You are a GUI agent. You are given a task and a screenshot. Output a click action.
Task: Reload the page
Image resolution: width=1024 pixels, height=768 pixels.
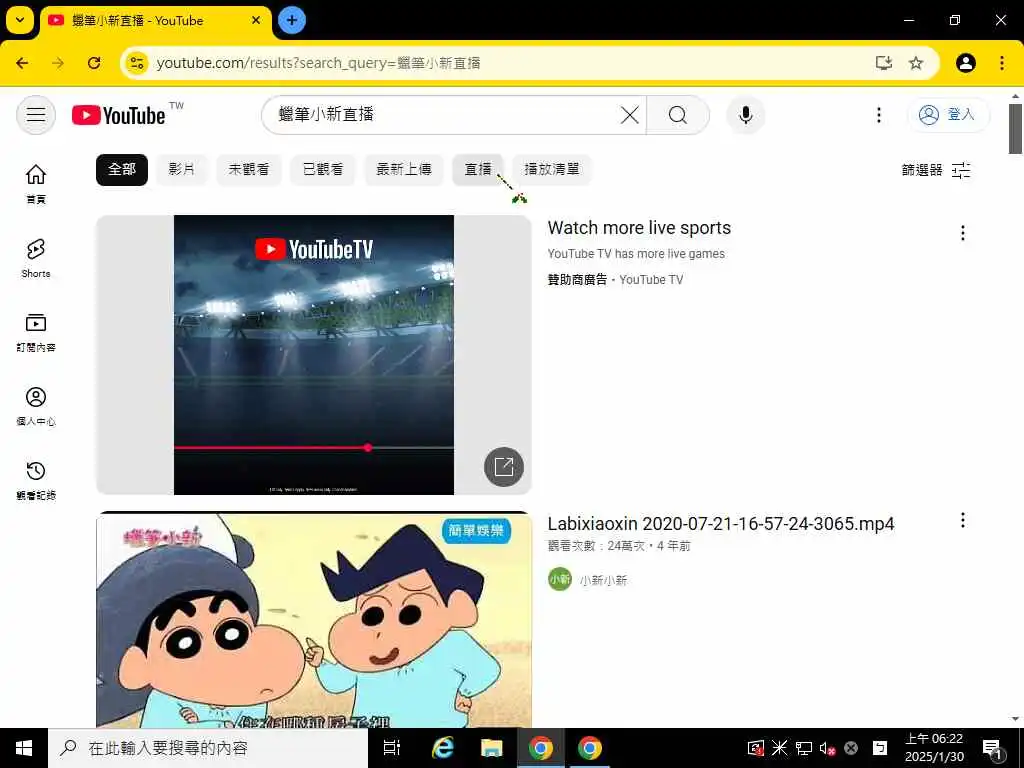[94, 63]
